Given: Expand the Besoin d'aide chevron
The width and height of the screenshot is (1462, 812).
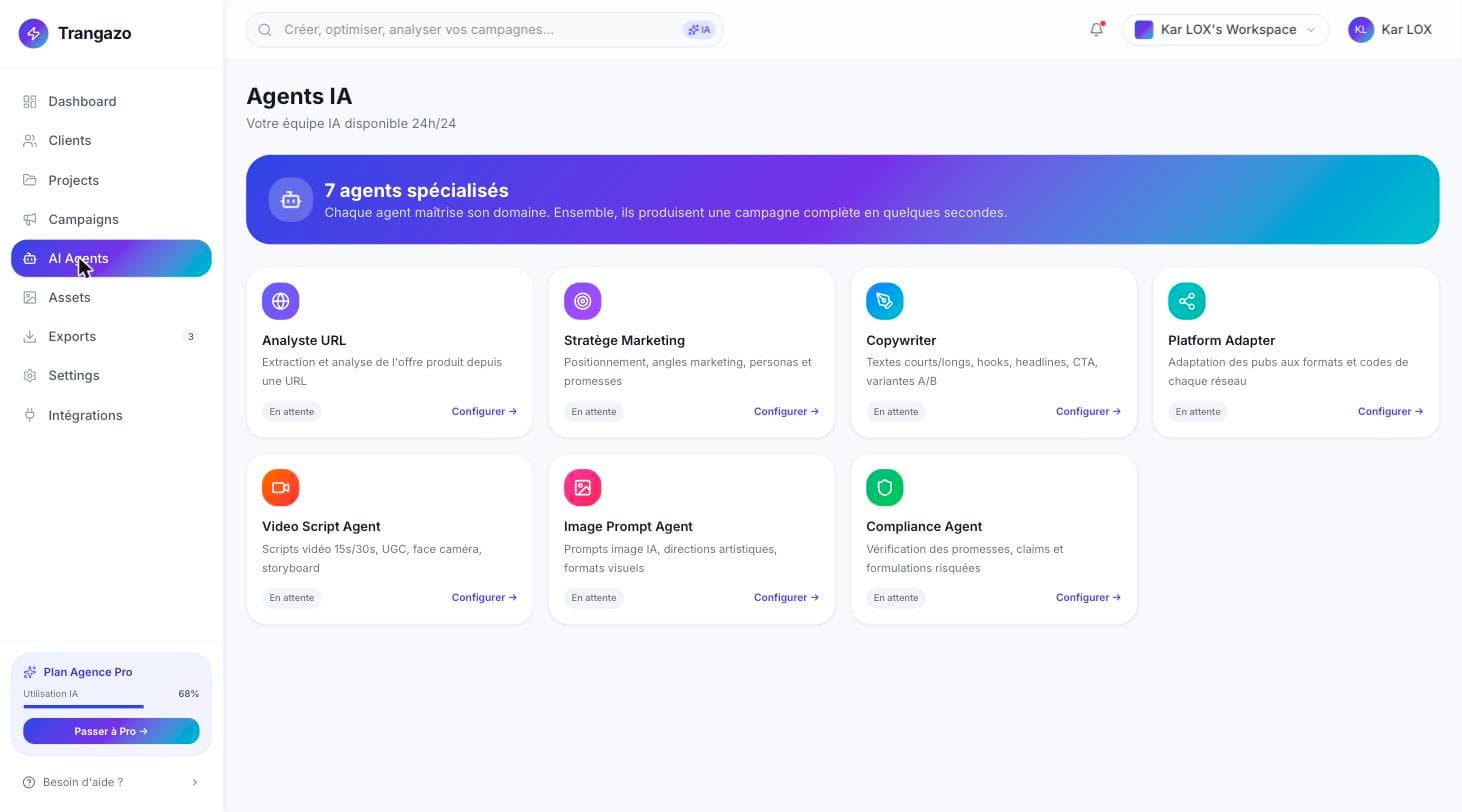Looking at the screenshot, I should 195,782.
